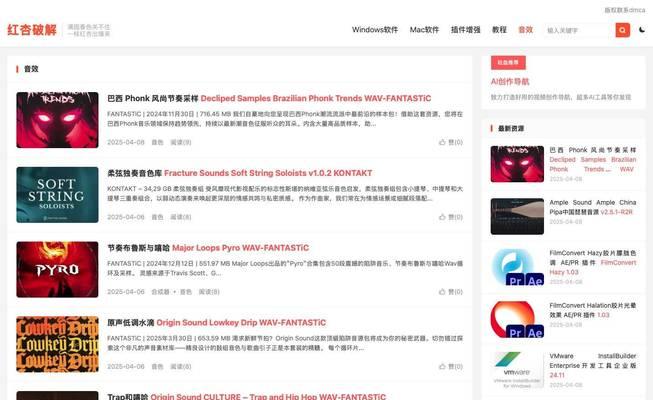Image resolution: width=653 pixels, height=400 pixels.
Task: Click the 阅读 count on Soft String Soloists post
Action: pos(181,217)
